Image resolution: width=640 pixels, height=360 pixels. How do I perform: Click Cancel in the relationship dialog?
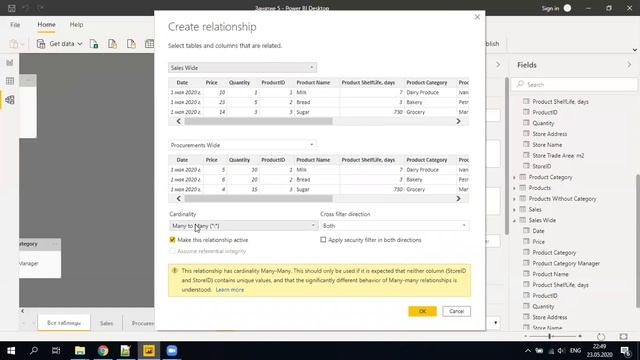(x=456, y=311)
